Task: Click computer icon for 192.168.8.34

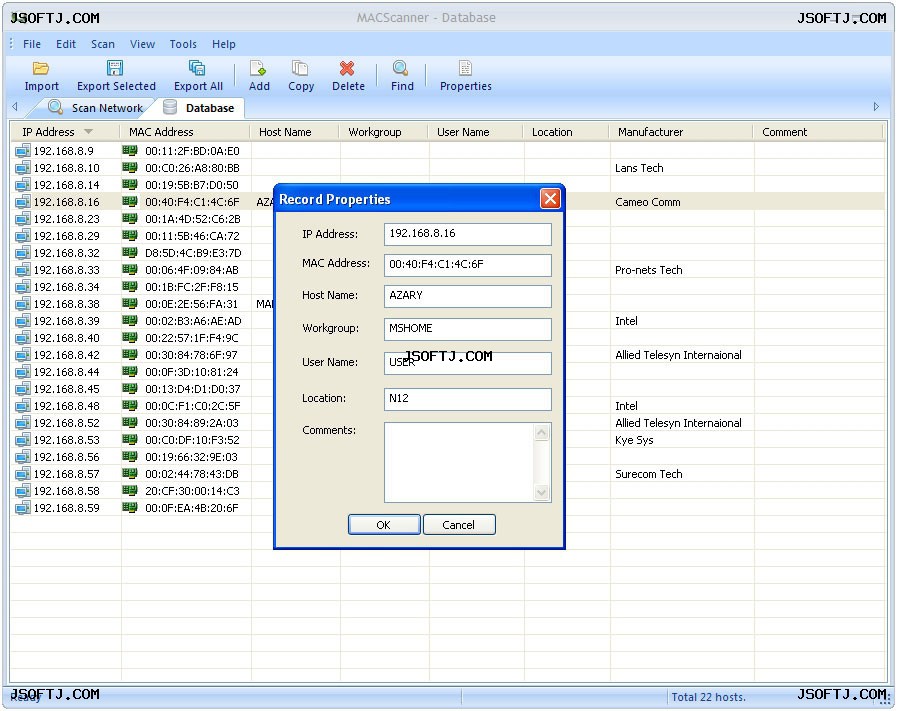Action: (23, 287)
